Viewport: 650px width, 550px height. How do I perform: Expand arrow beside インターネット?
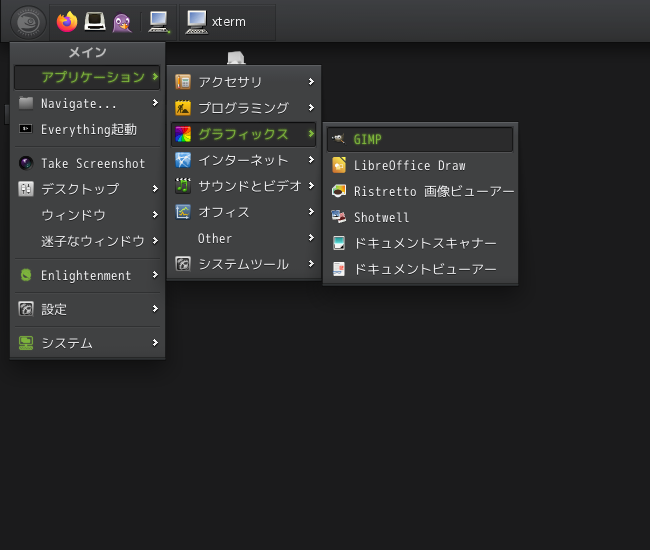coord(311,160)
